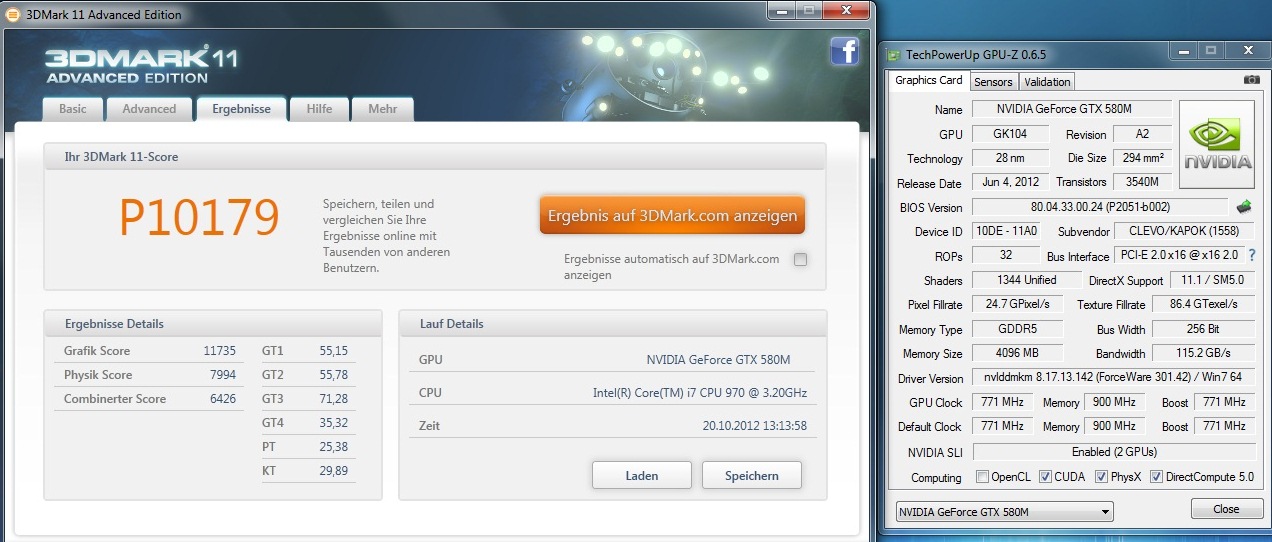
Task: Toggle the CUDA checkbox
Action: (x=1046, y=477)
